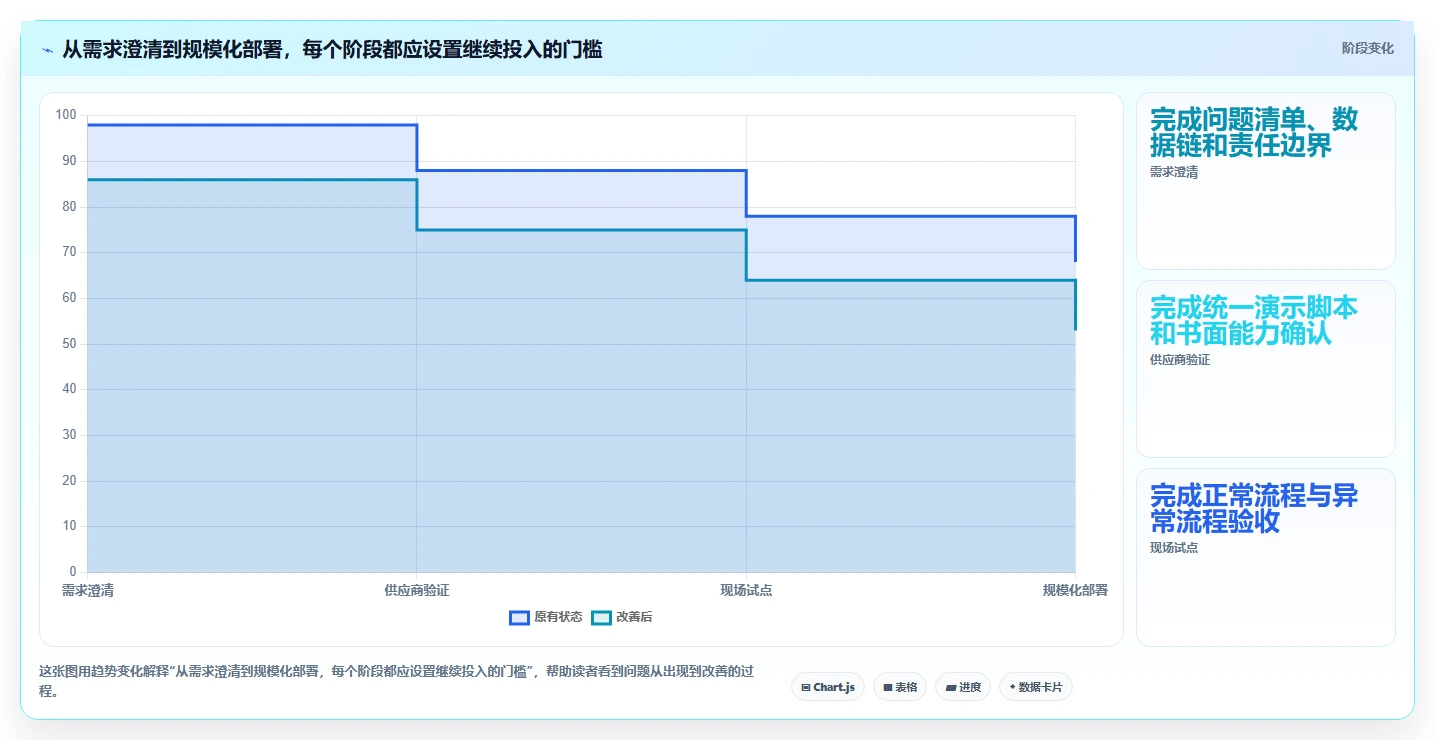
Task: Click the chart description paragraph below the chart
Action: pos(396,681)
